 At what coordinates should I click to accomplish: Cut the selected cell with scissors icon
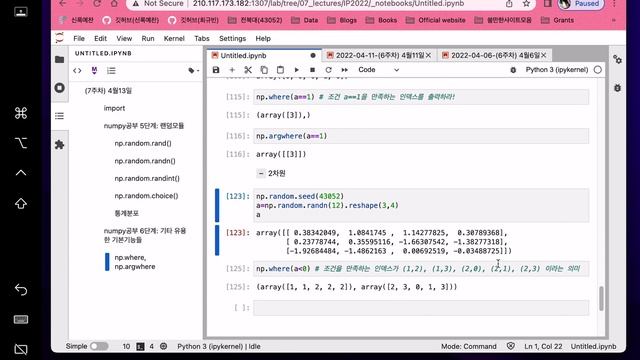(248, 70)
